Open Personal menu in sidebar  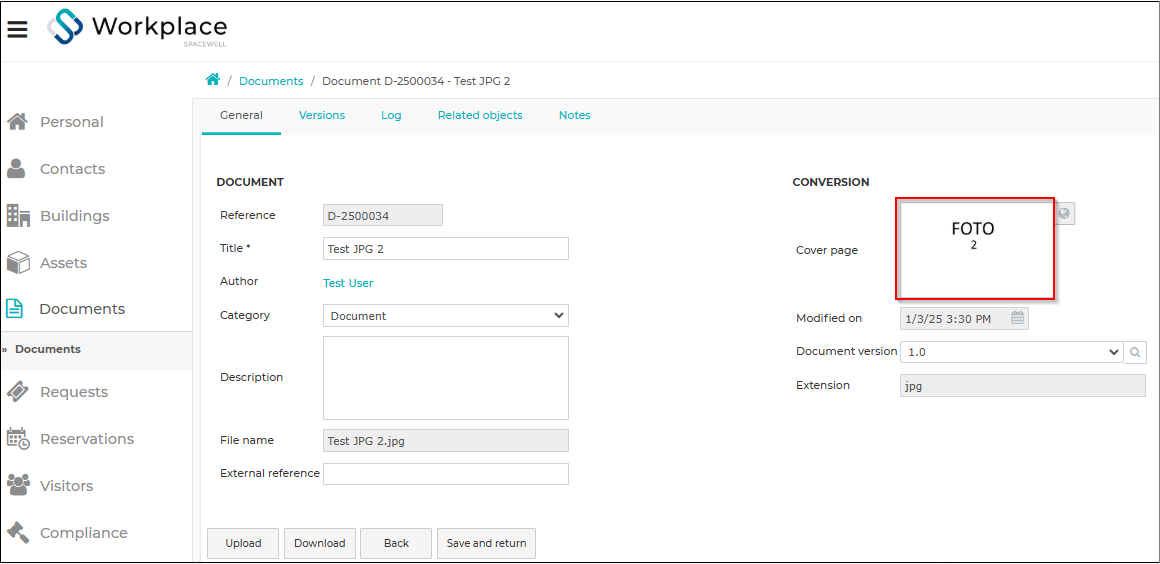[72, 121]
